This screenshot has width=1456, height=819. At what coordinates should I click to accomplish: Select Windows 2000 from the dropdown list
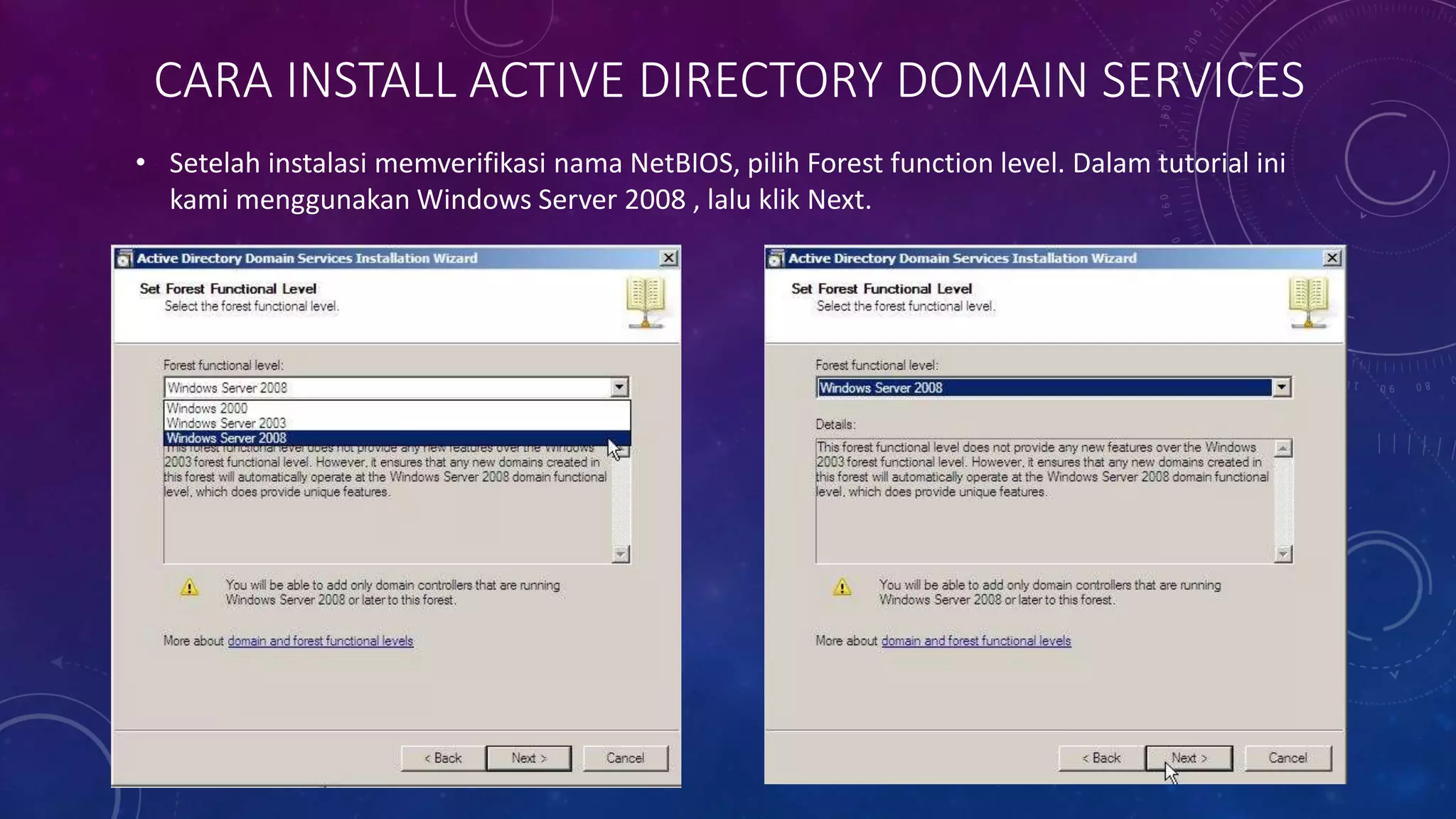coord(397,408)
